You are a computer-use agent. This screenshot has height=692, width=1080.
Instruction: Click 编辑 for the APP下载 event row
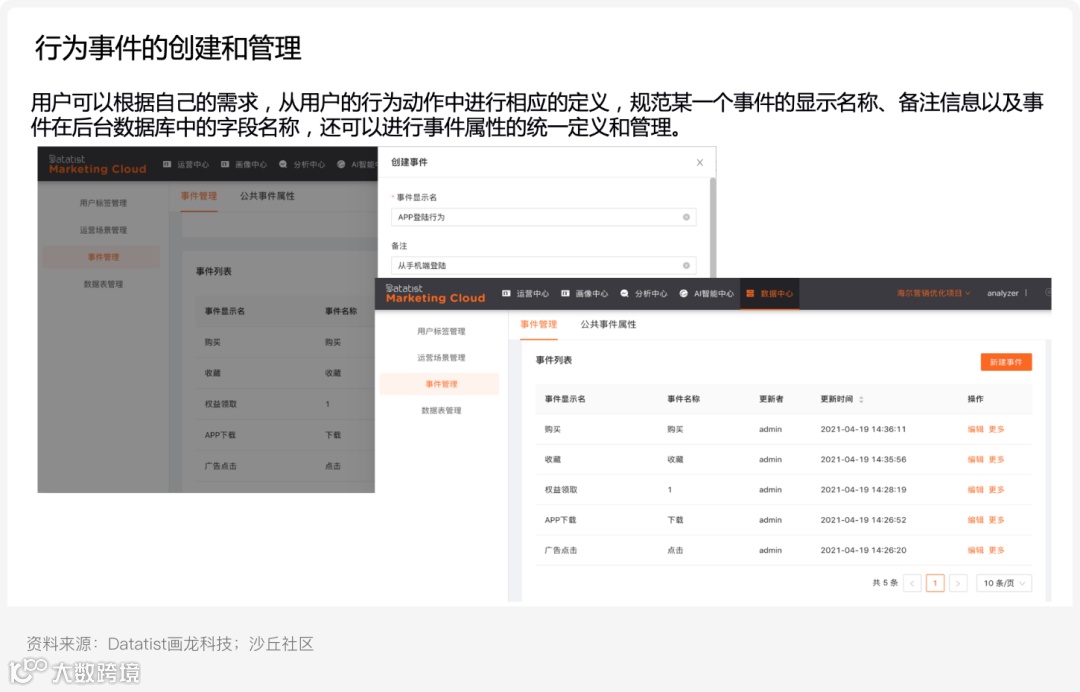tap(975, 520)
